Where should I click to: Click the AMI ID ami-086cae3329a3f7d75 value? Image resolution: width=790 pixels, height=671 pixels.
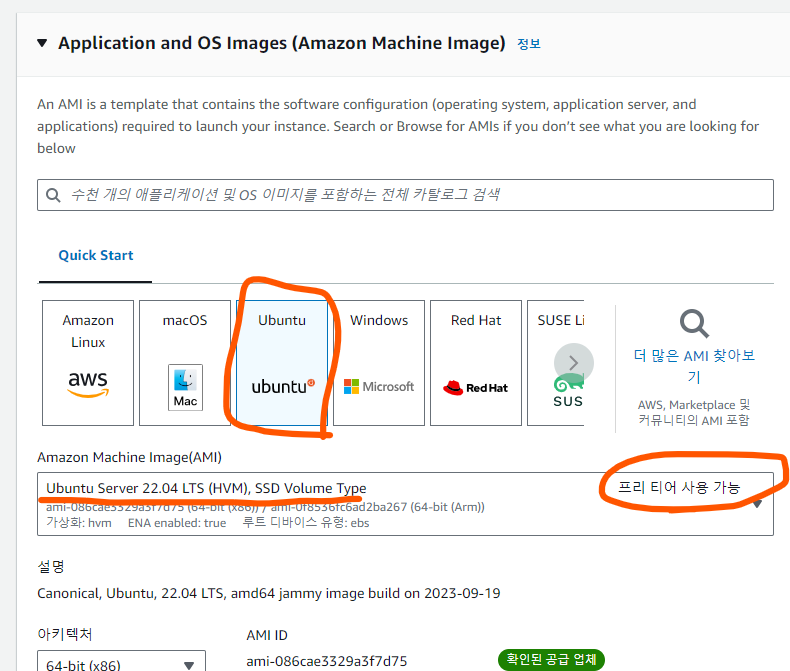326,661
